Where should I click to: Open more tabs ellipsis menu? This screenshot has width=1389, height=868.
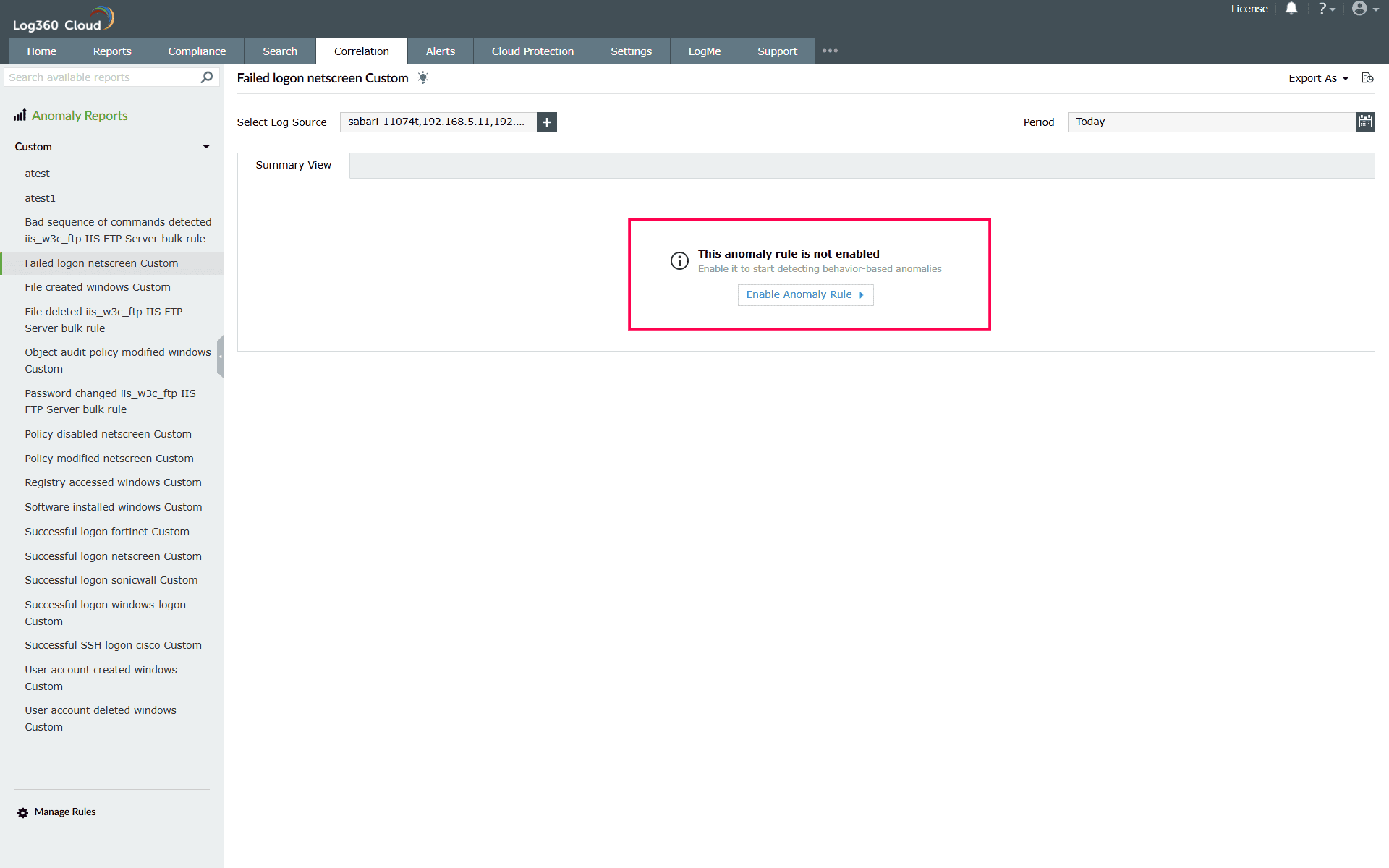[x=830, y=51]
